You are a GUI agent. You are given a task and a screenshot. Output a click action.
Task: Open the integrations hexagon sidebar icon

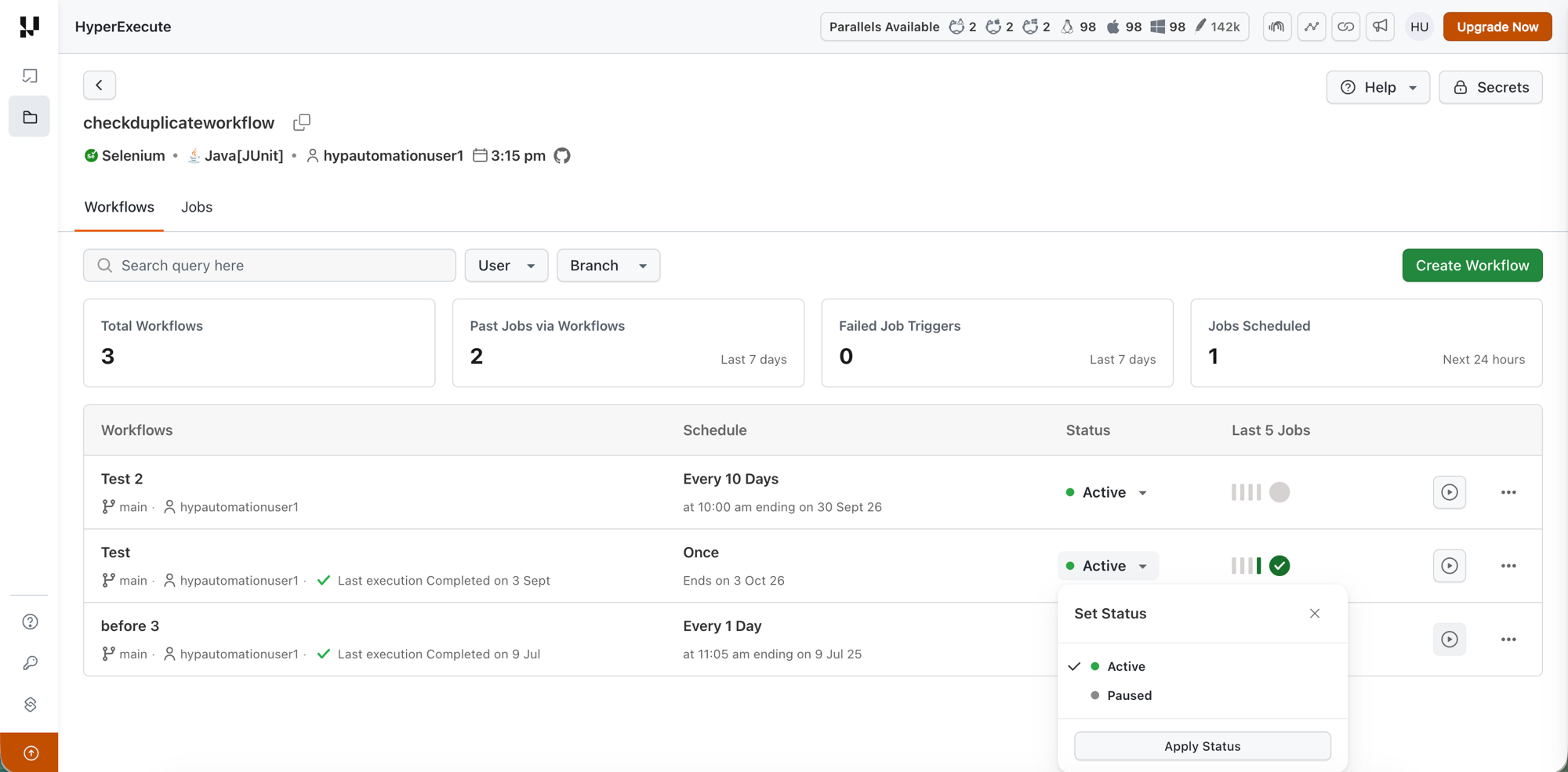pyautogui.click(x=30, y=705)
